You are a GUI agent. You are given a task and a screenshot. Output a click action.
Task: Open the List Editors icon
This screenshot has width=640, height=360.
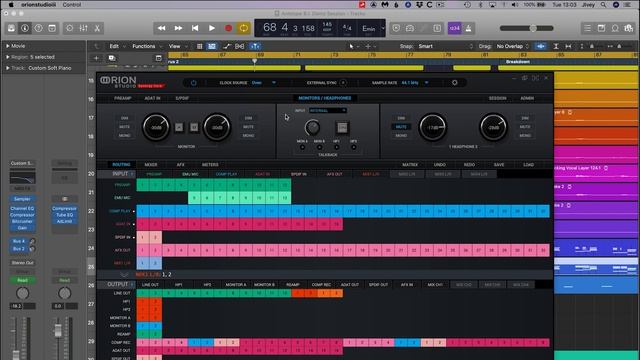point(587,28)
